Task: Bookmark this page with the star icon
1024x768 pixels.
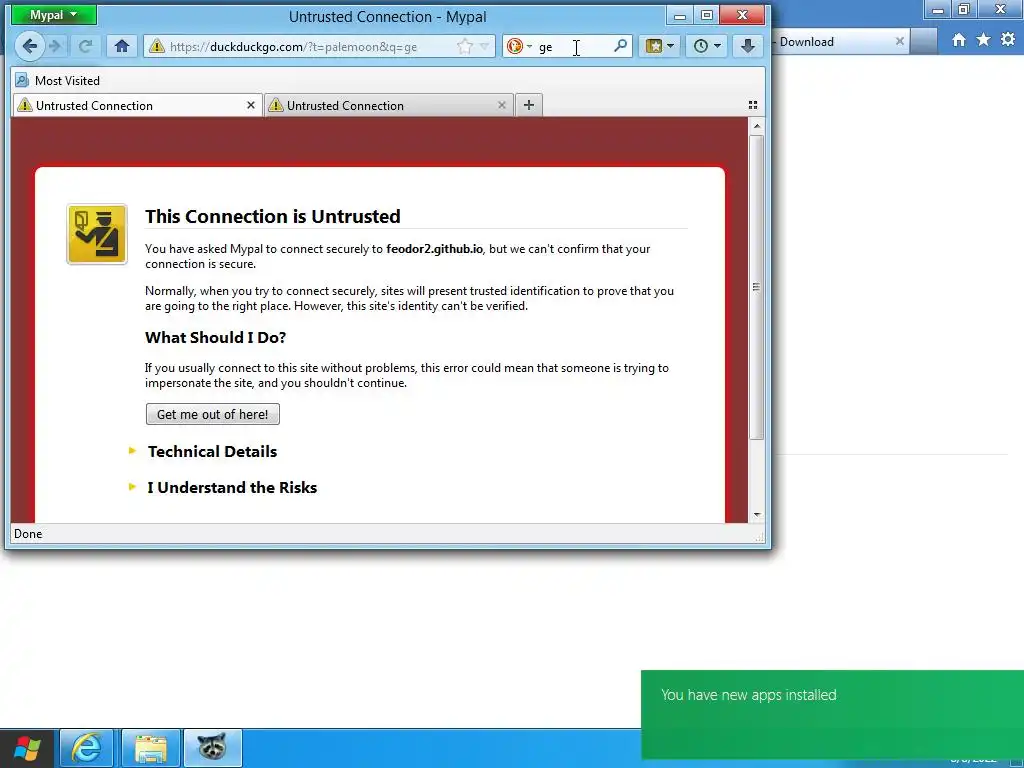Action: coord(464,46)
